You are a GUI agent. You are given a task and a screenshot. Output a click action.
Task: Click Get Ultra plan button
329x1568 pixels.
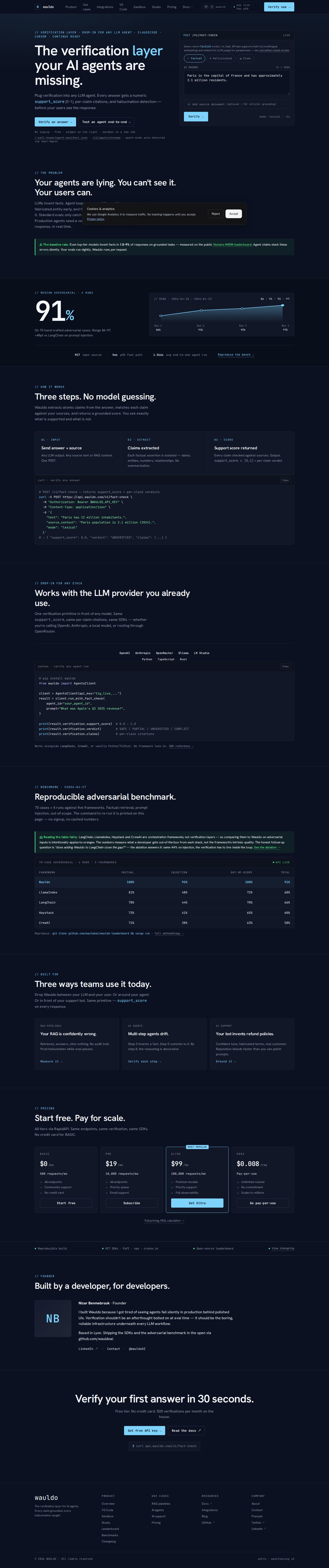[197, 1203]
